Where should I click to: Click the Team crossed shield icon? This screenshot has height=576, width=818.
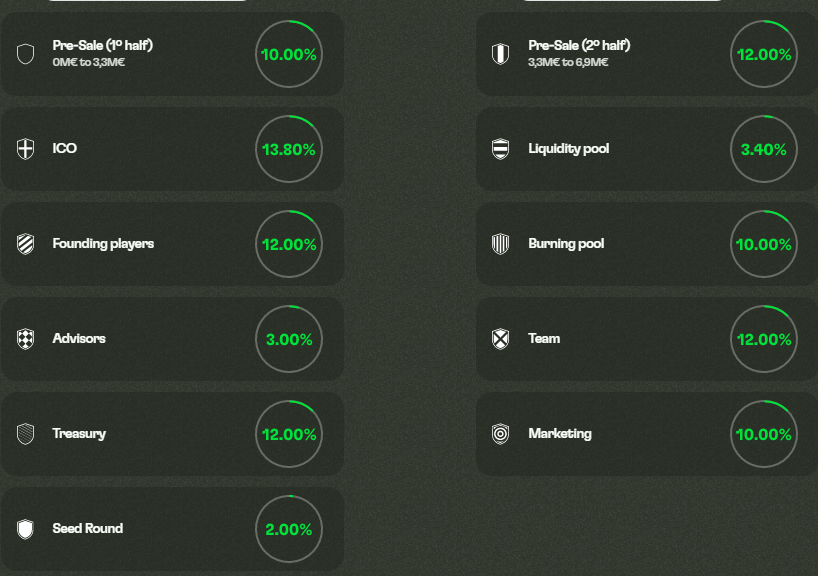click(x=500, y=339)
